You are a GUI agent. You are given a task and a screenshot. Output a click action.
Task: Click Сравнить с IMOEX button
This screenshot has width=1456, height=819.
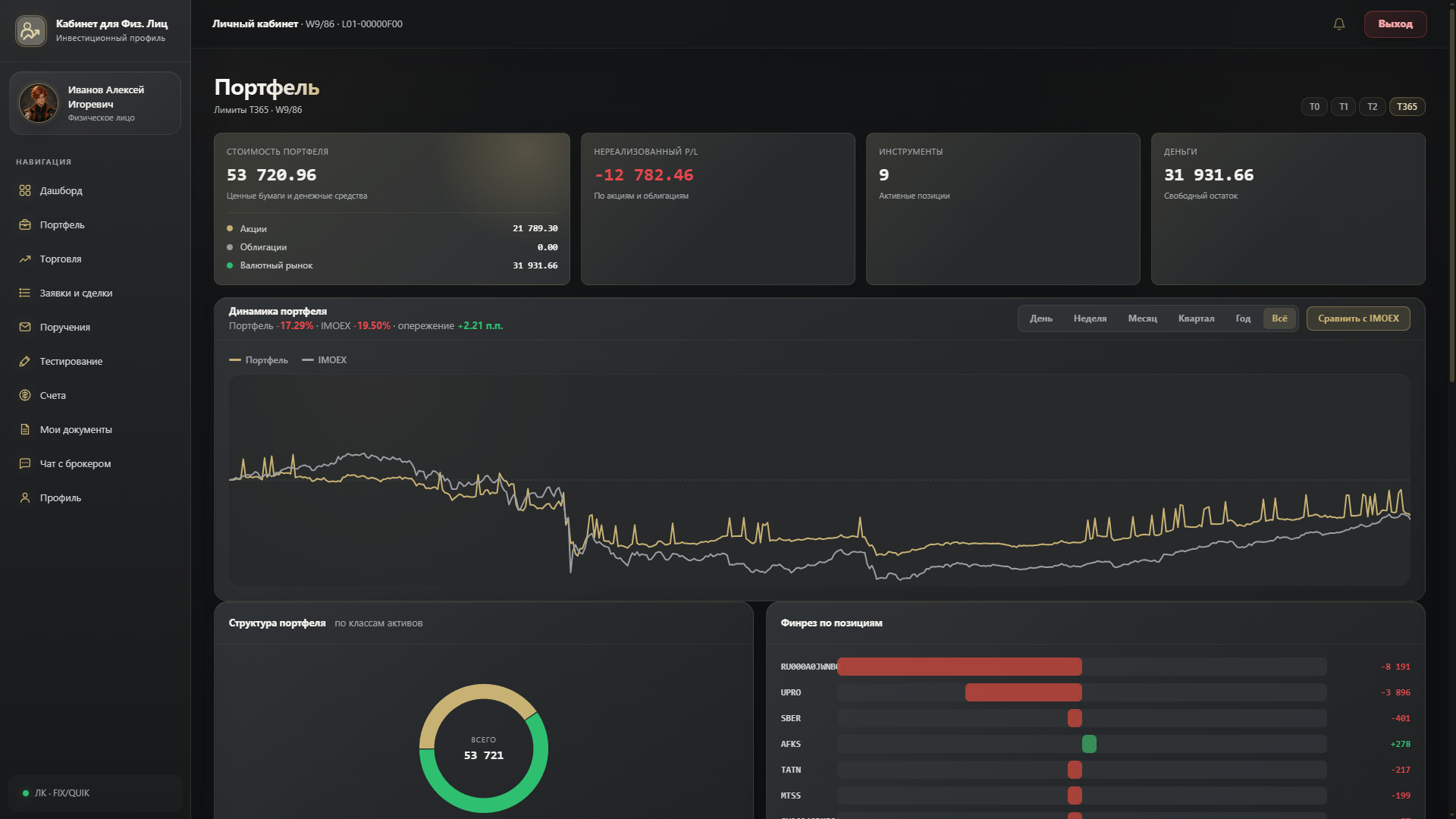click(1358, 318)
